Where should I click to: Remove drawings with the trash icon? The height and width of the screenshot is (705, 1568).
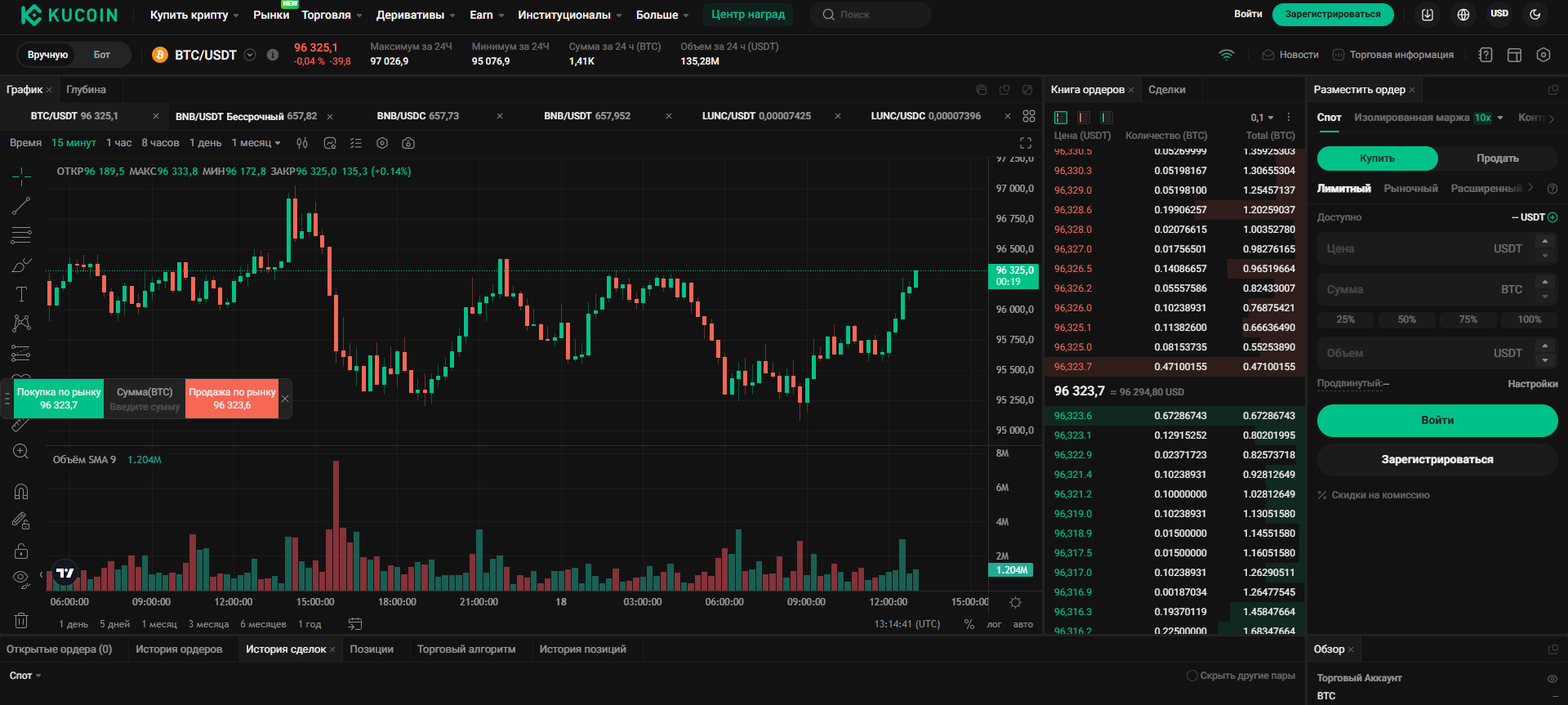click(x=21, y=620)
